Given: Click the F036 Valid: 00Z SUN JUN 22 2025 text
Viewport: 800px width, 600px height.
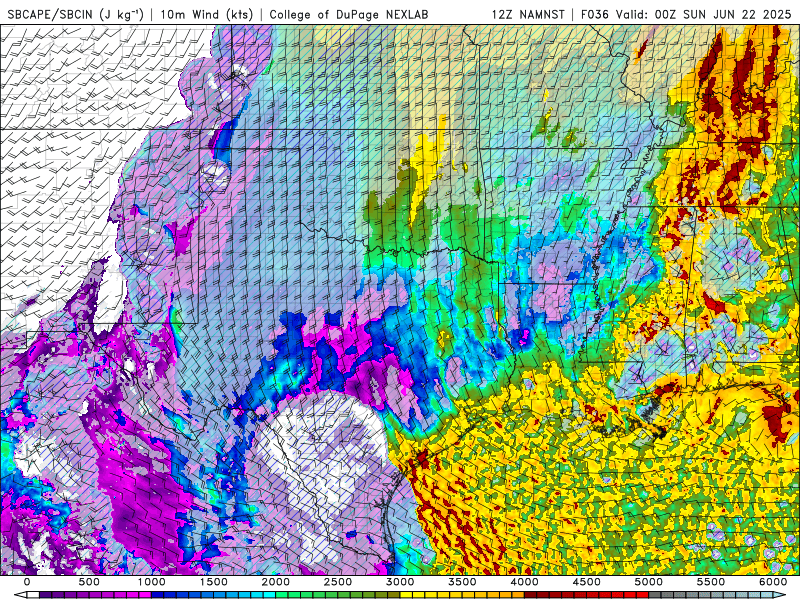Looking at the screenshot, I should coord(686,14).
